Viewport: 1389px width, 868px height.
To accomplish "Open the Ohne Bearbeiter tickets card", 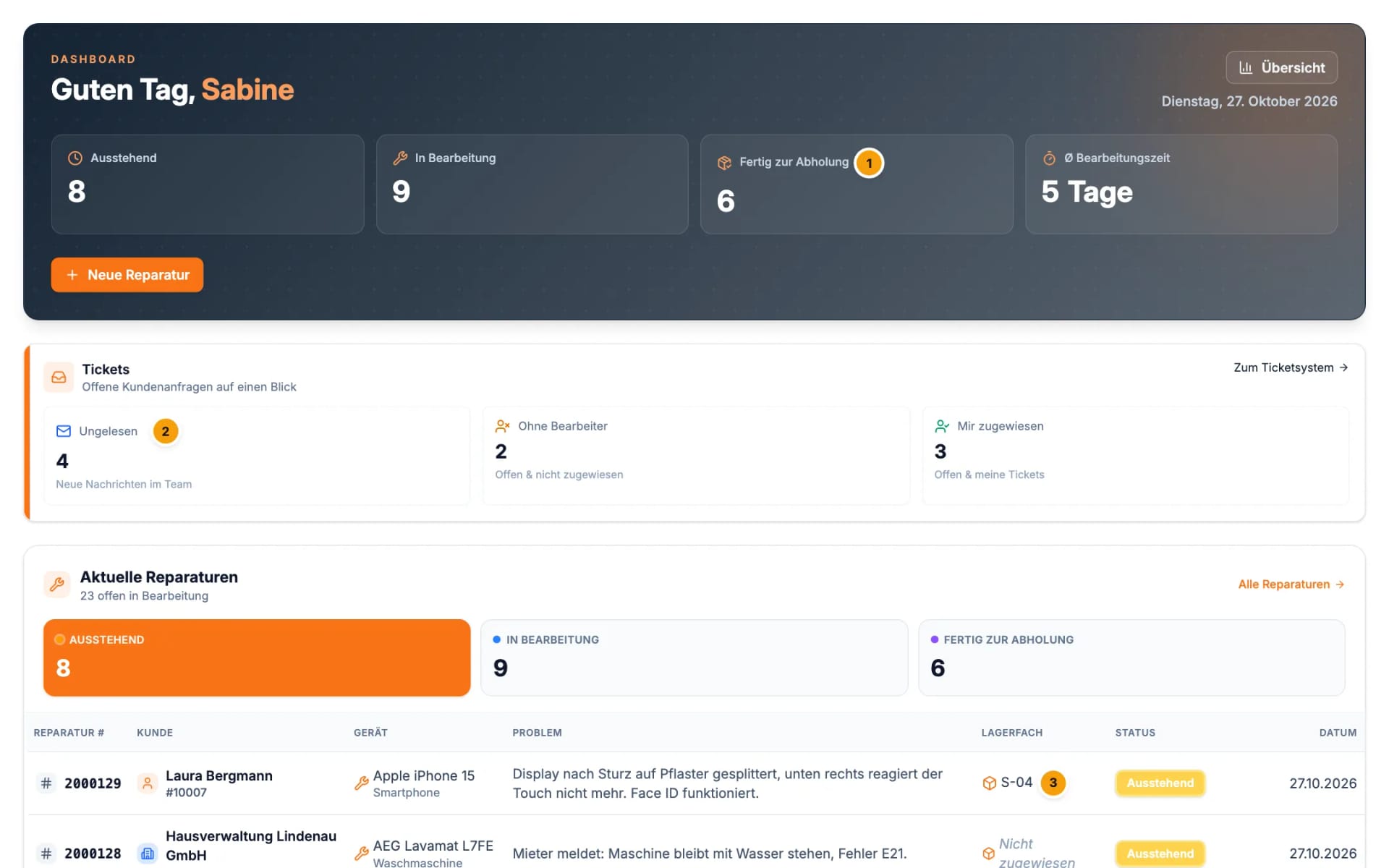I will pos(696,456).
